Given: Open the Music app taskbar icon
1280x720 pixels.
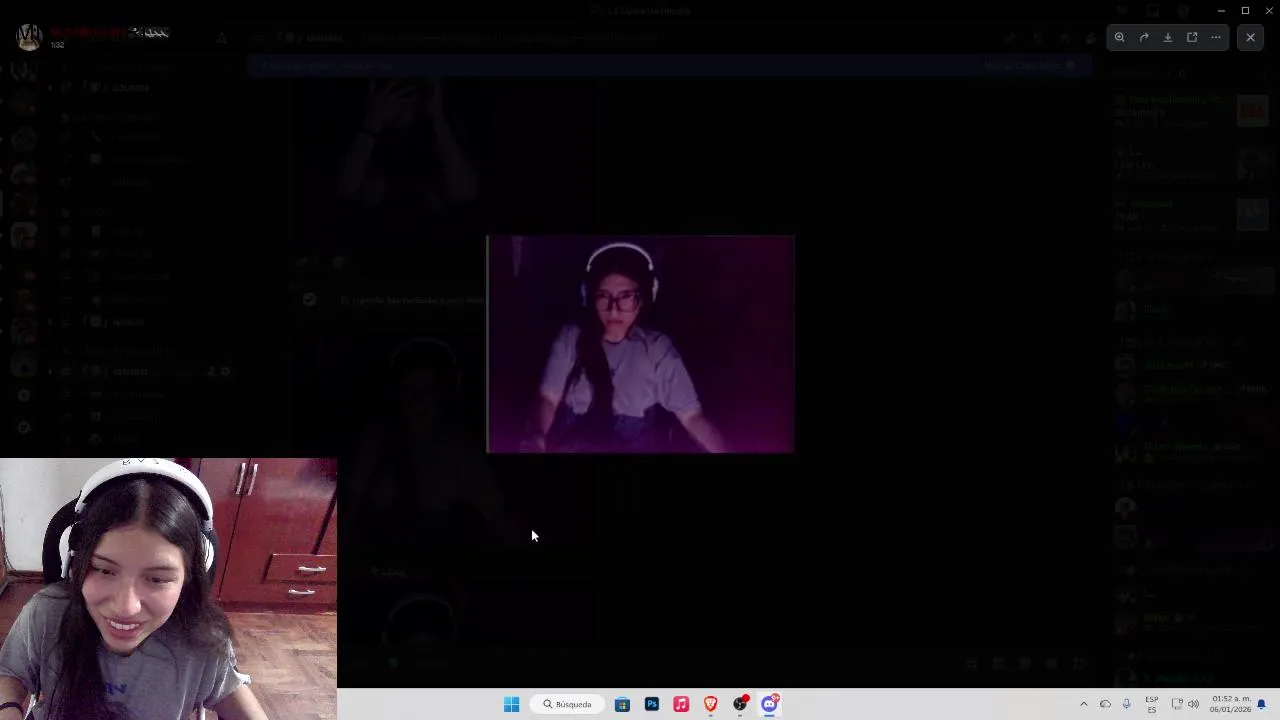Looking at the screenshot, I should (681, 704).
